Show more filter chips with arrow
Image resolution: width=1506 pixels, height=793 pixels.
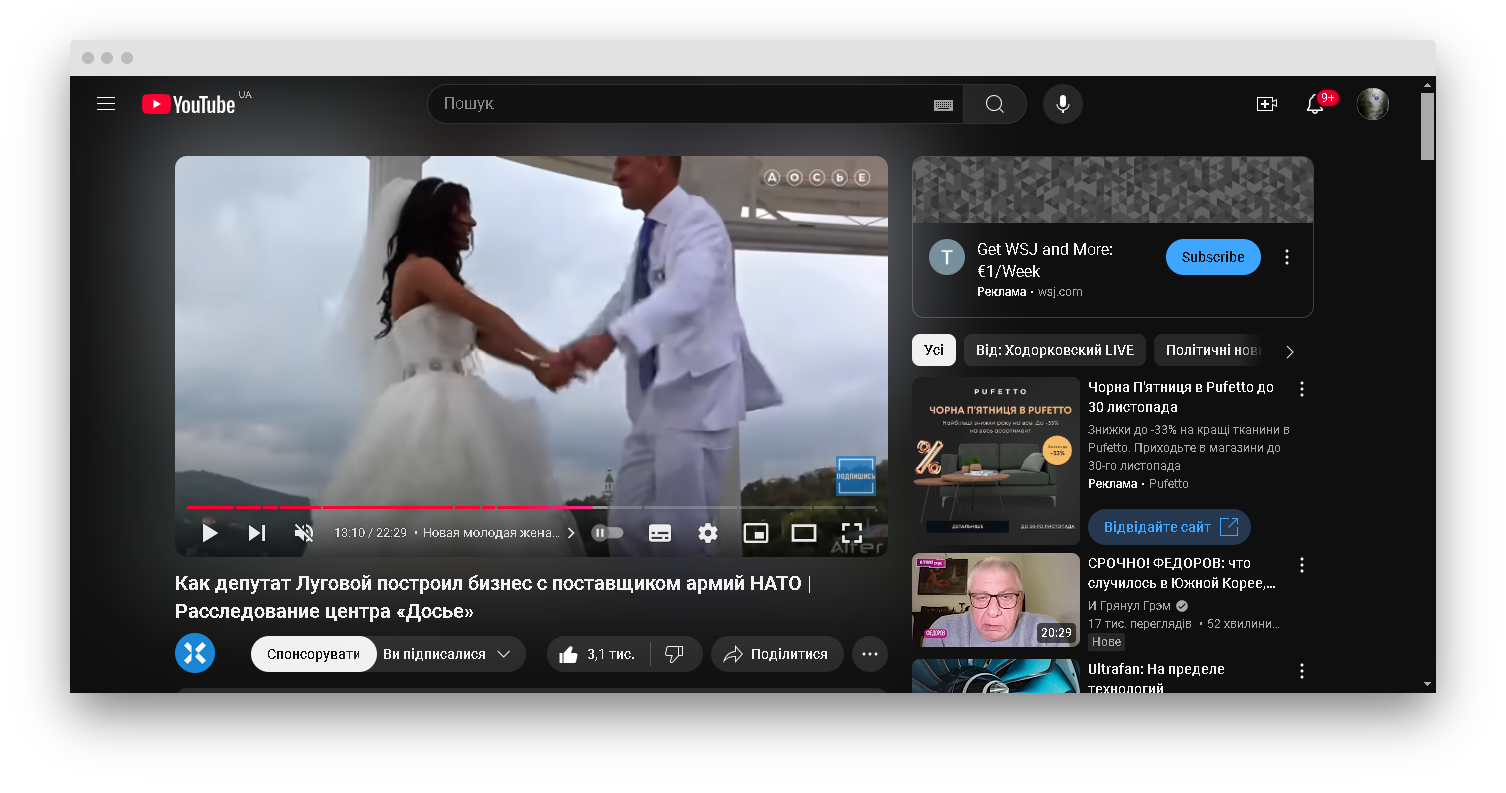point(1290,351)
